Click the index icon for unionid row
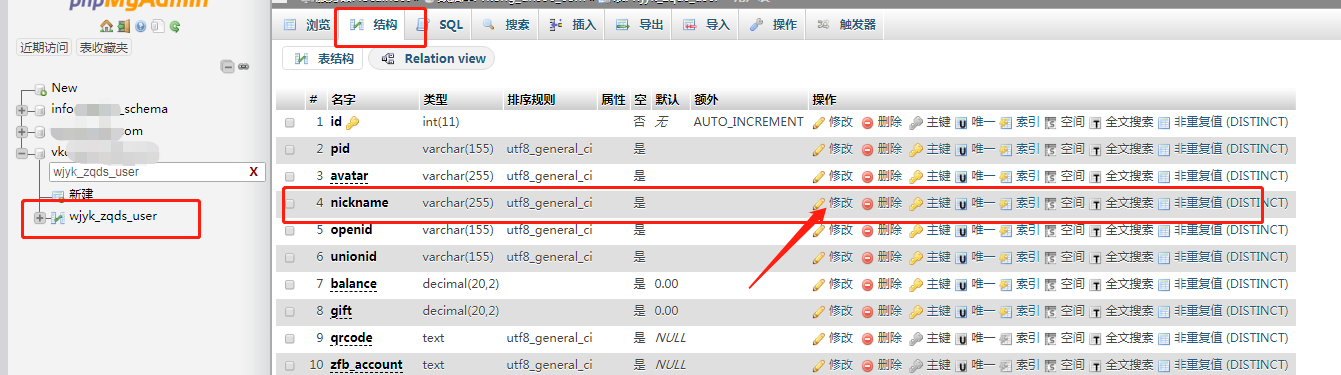This screenshot has width=1341, height=375. click(1006, 257)
